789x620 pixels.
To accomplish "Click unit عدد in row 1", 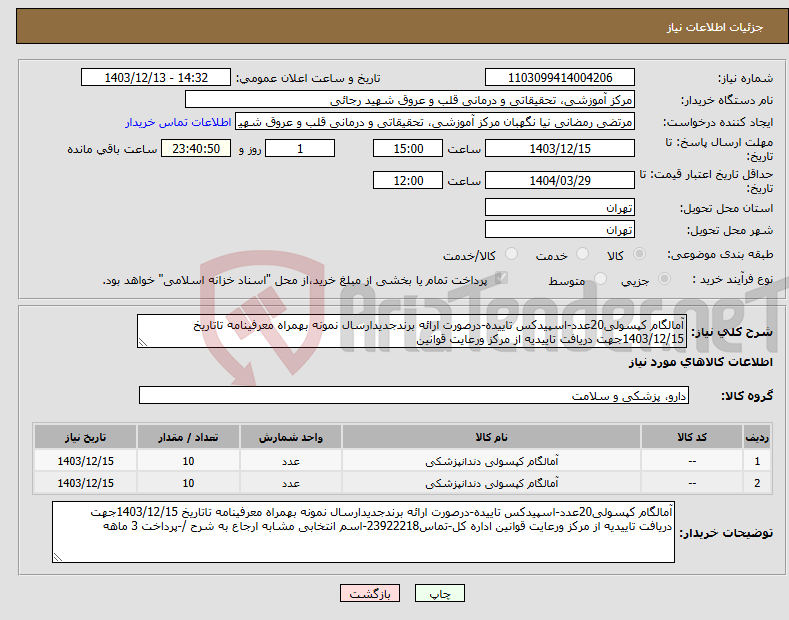I will 291,461.
